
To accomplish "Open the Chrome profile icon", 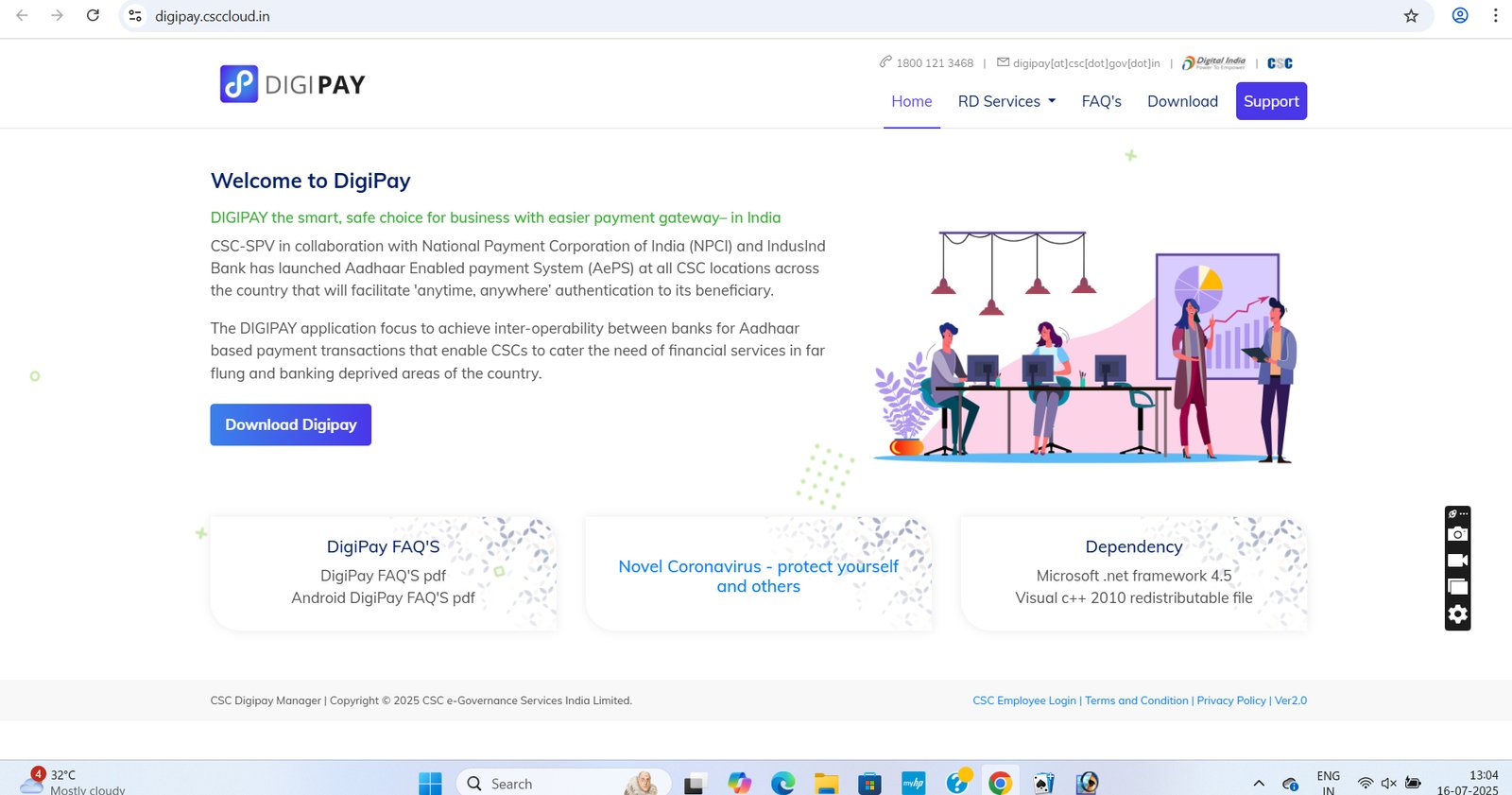I will (x=1460, y=15).
